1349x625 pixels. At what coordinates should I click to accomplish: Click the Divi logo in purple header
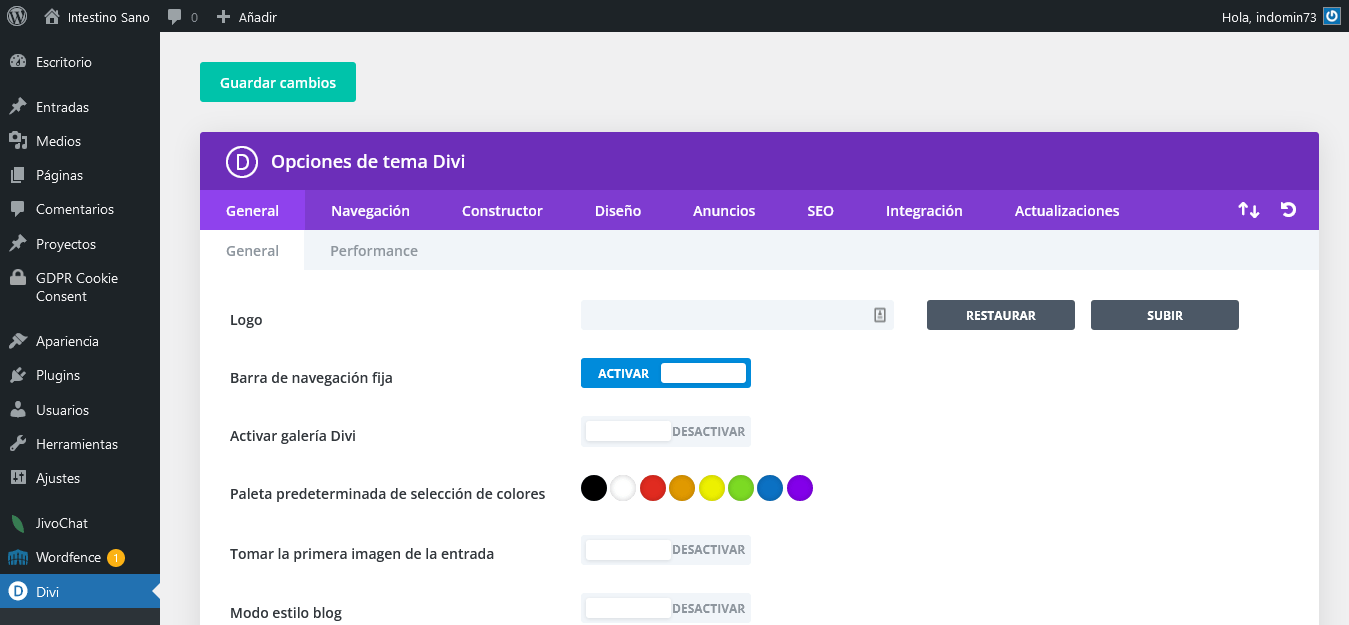click(241, 161)
